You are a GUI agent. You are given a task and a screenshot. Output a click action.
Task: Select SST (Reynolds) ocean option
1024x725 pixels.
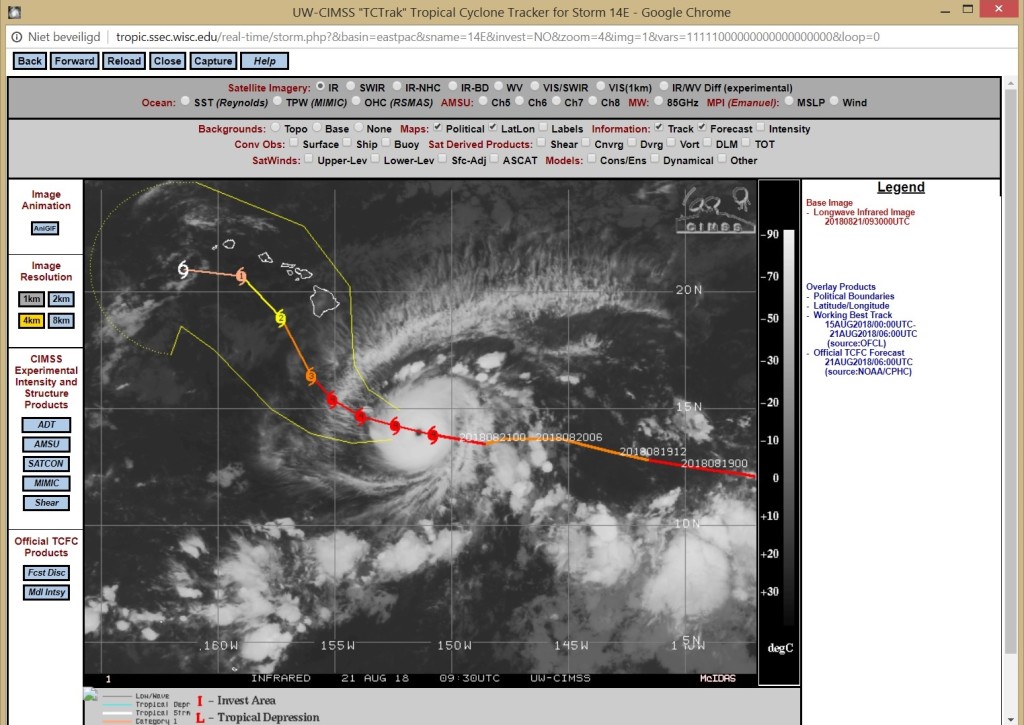pyautogui.click(x=186, y=102)
